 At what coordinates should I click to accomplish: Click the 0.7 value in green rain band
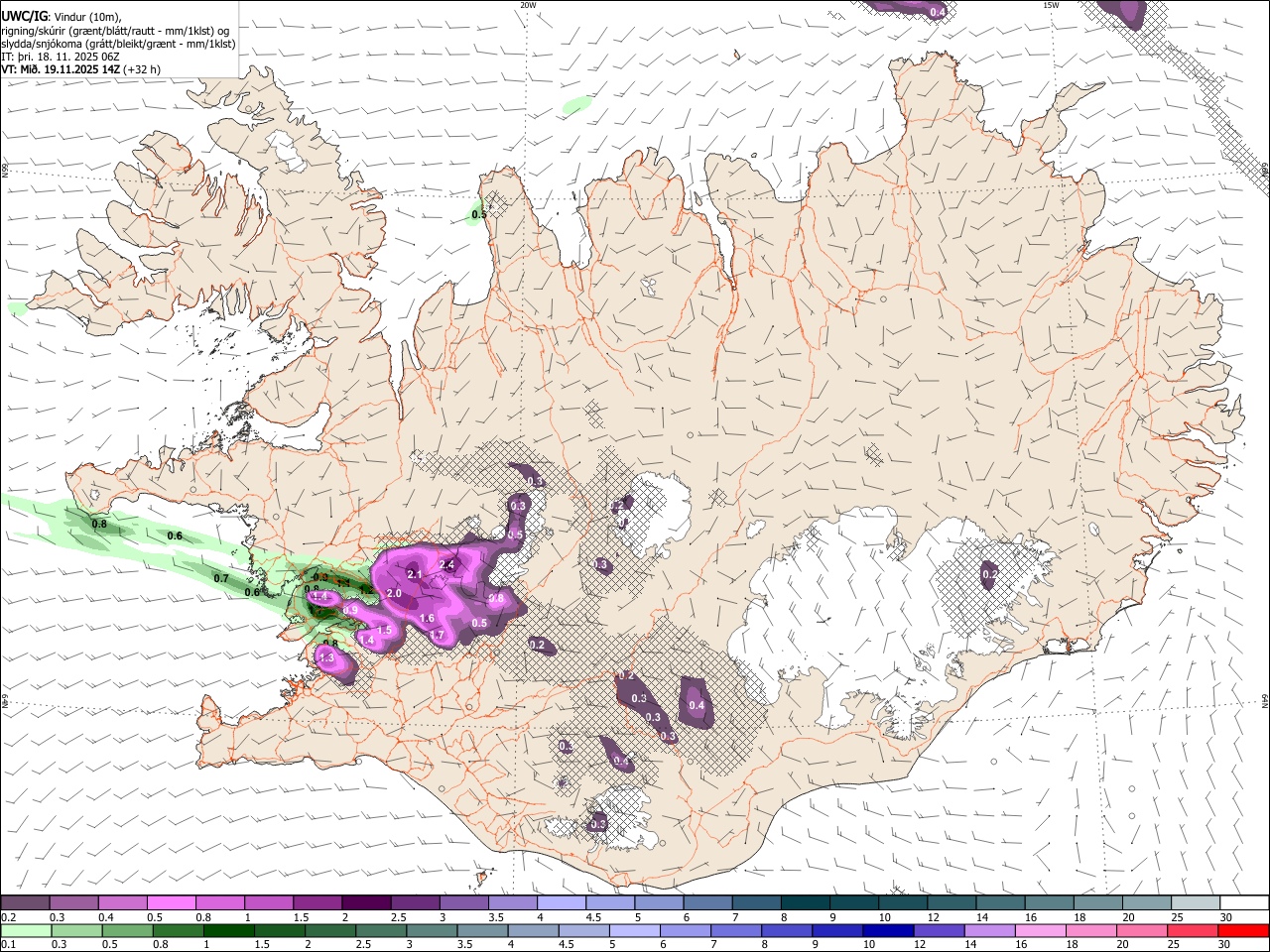point(221,578)
